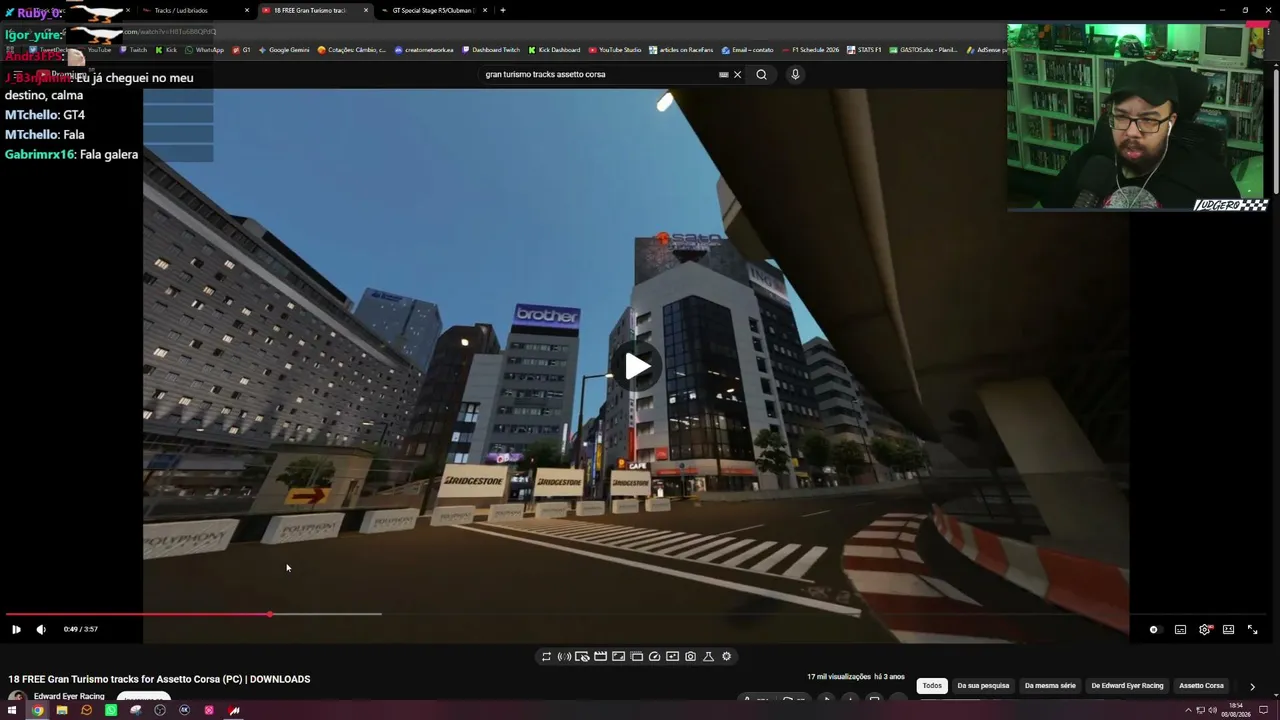This screenshot has width=1280, height=720.
Task: Click the video title '18 FREE Gran Turismo tracks'
Action: tap(159, 679)
